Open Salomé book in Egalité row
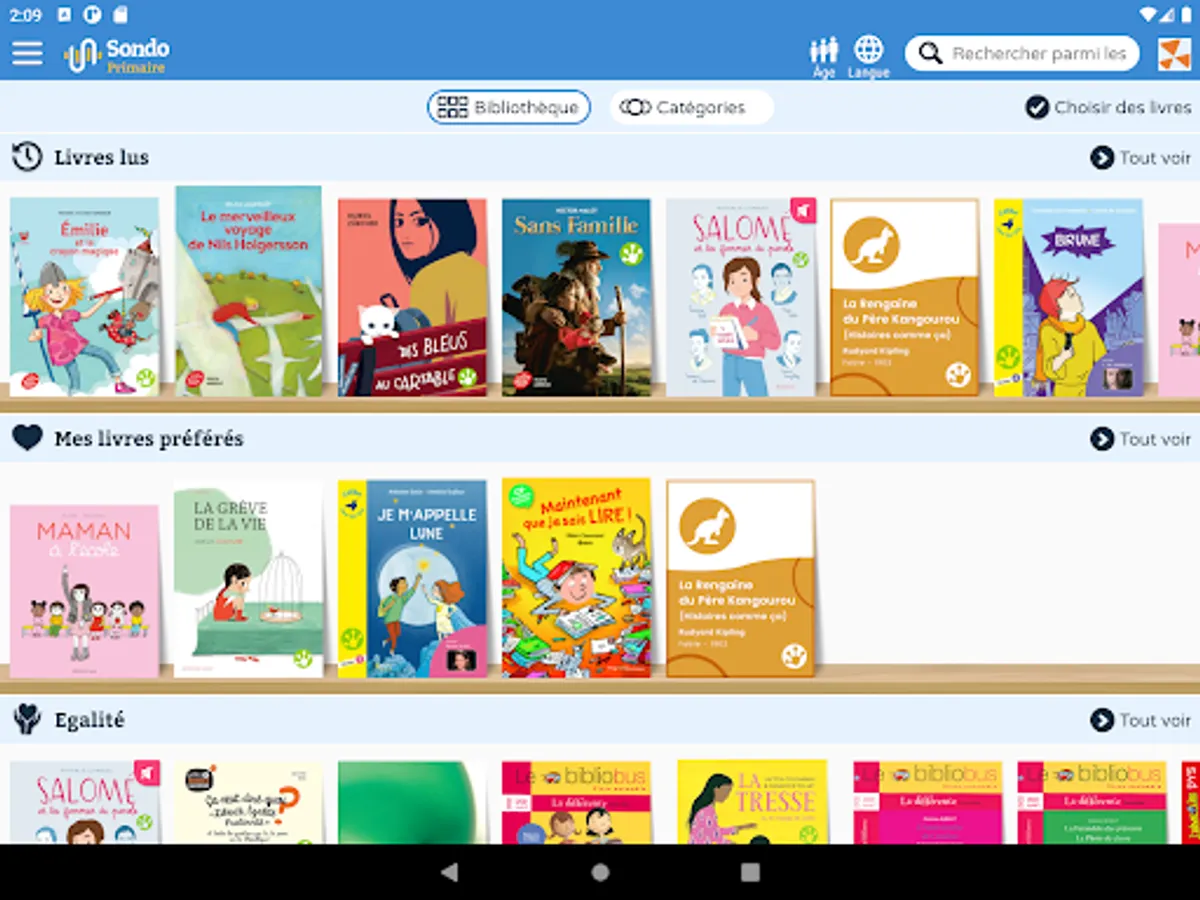The image size is (1200, 900). (x=85, y=802)
